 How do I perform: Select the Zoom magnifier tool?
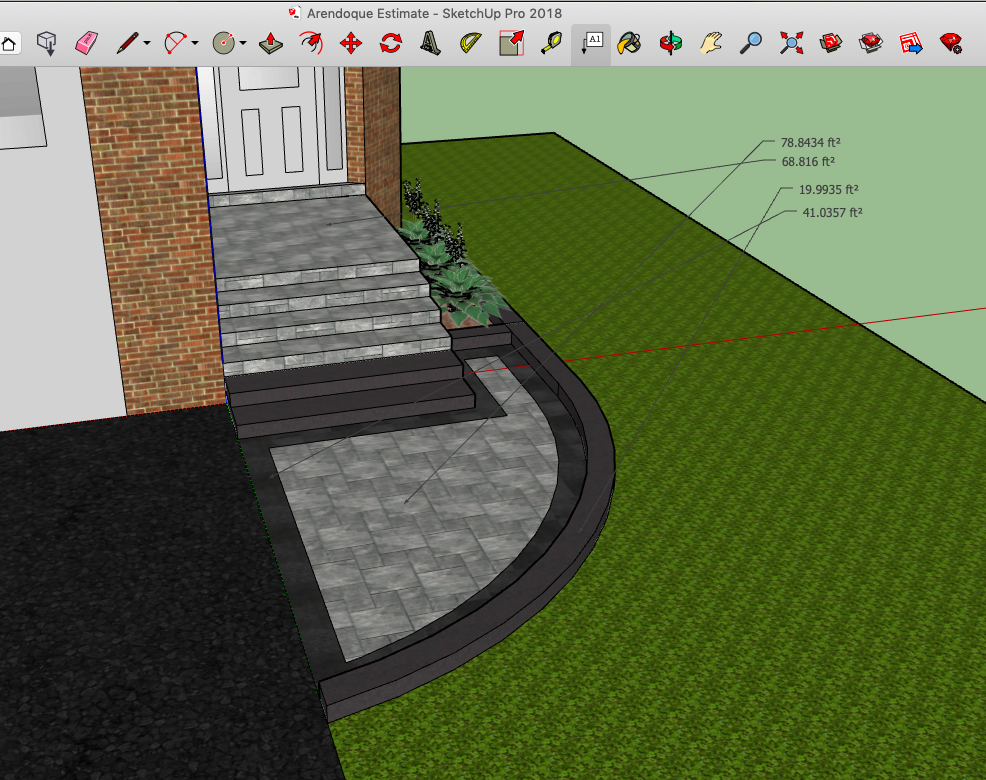coord(751,43)
